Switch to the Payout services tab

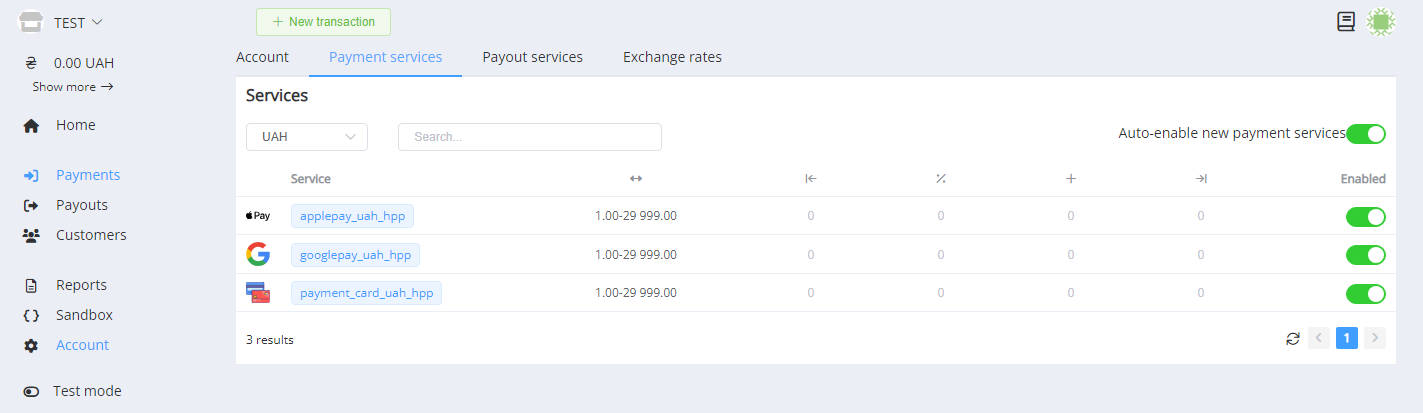point(532,57)
